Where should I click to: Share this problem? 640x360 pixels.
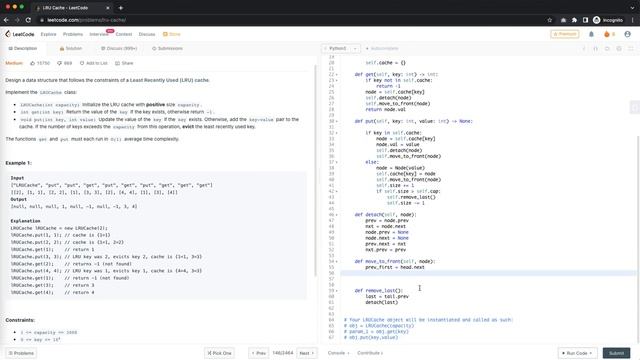pos(124,63)
